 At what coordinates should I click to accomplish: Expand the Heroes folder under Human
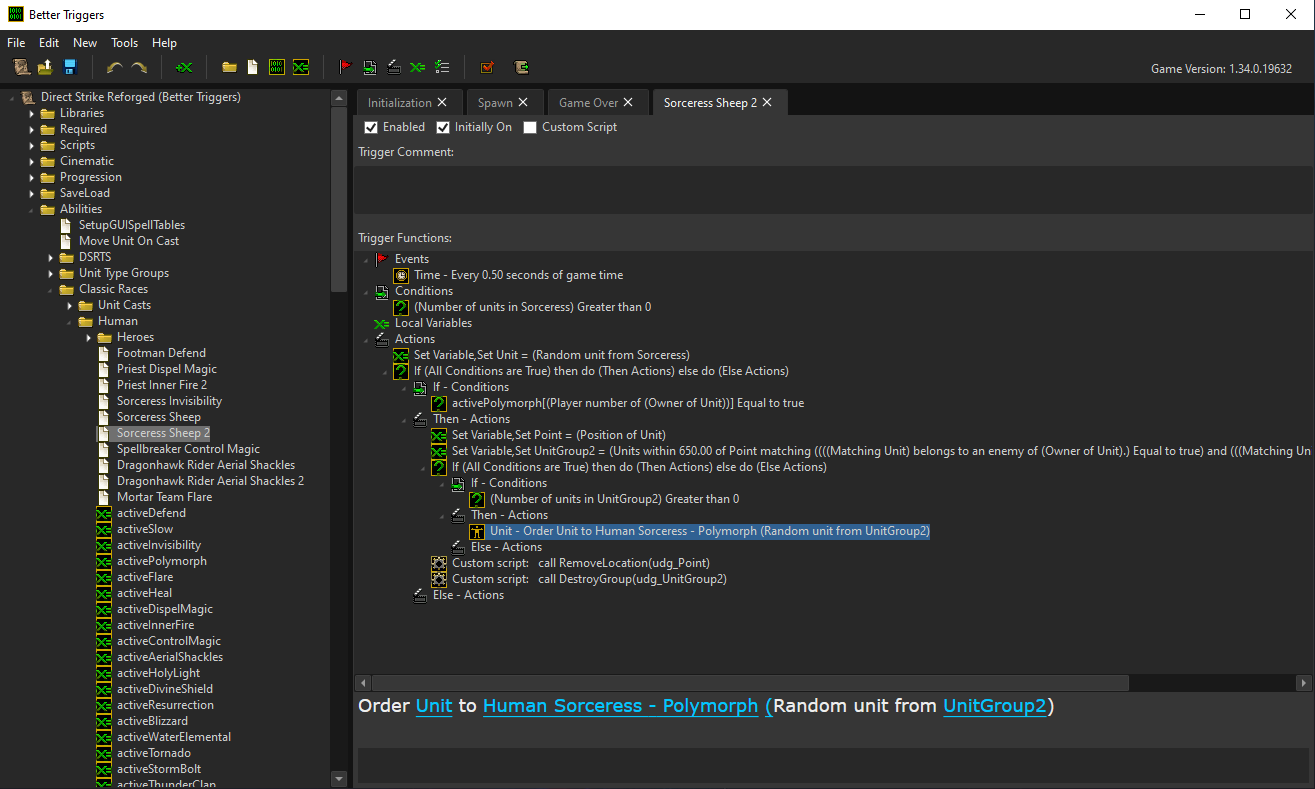[x=89, y=337]
